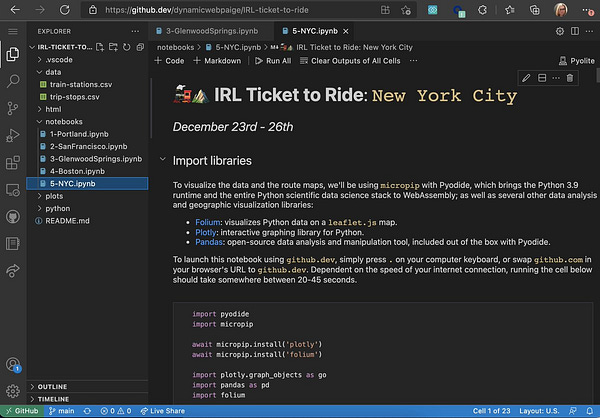Follow the Plotly link

point(206,232)
